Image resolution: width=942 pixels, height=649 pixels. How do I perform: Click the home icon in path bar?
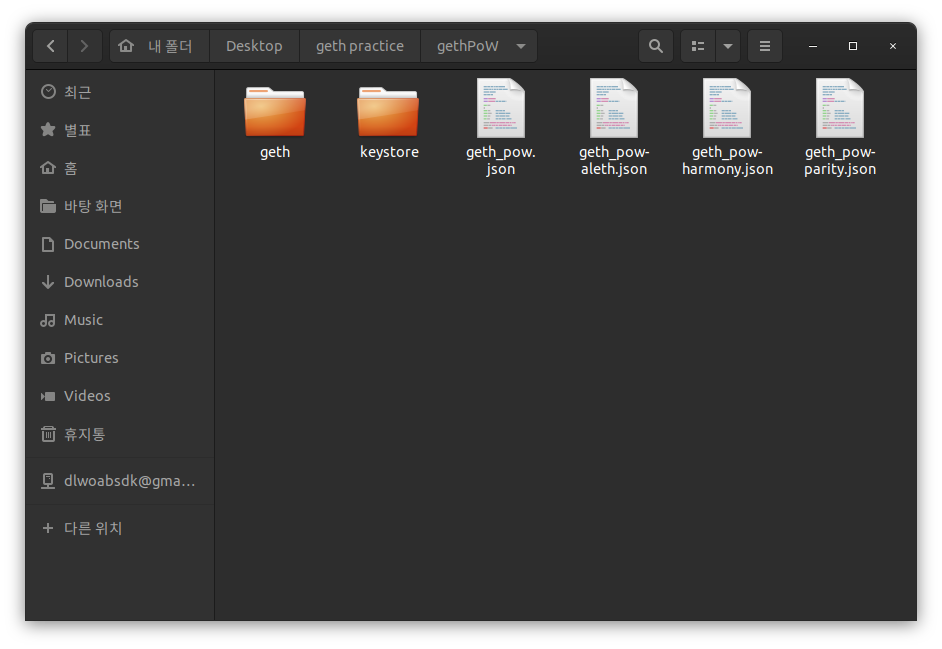point(126,46)
